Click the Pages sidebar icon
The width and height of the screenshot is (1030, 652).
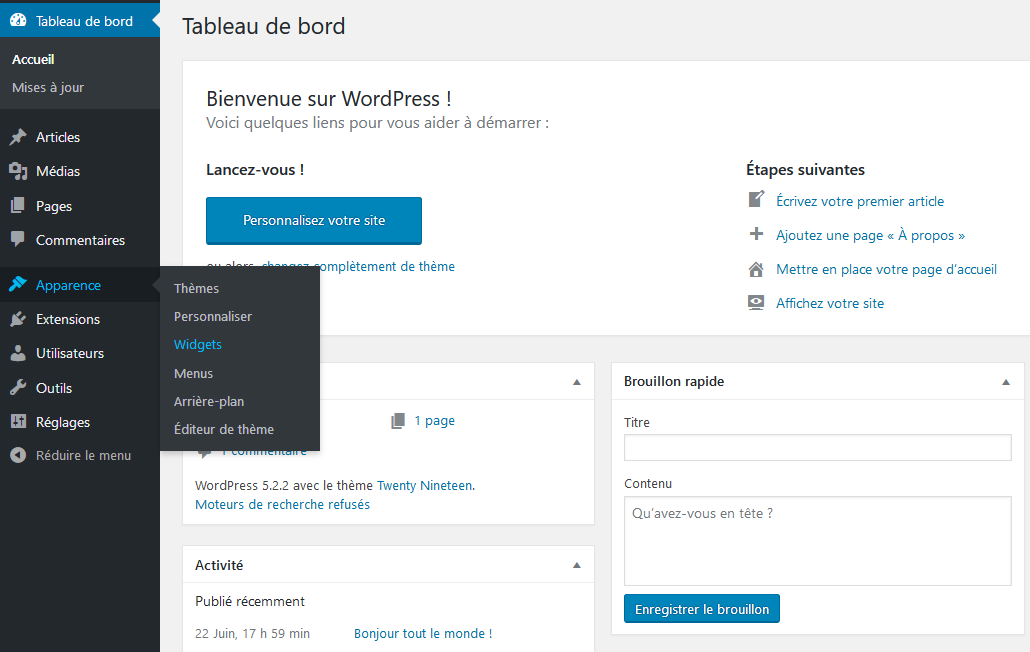click(18, 206)
